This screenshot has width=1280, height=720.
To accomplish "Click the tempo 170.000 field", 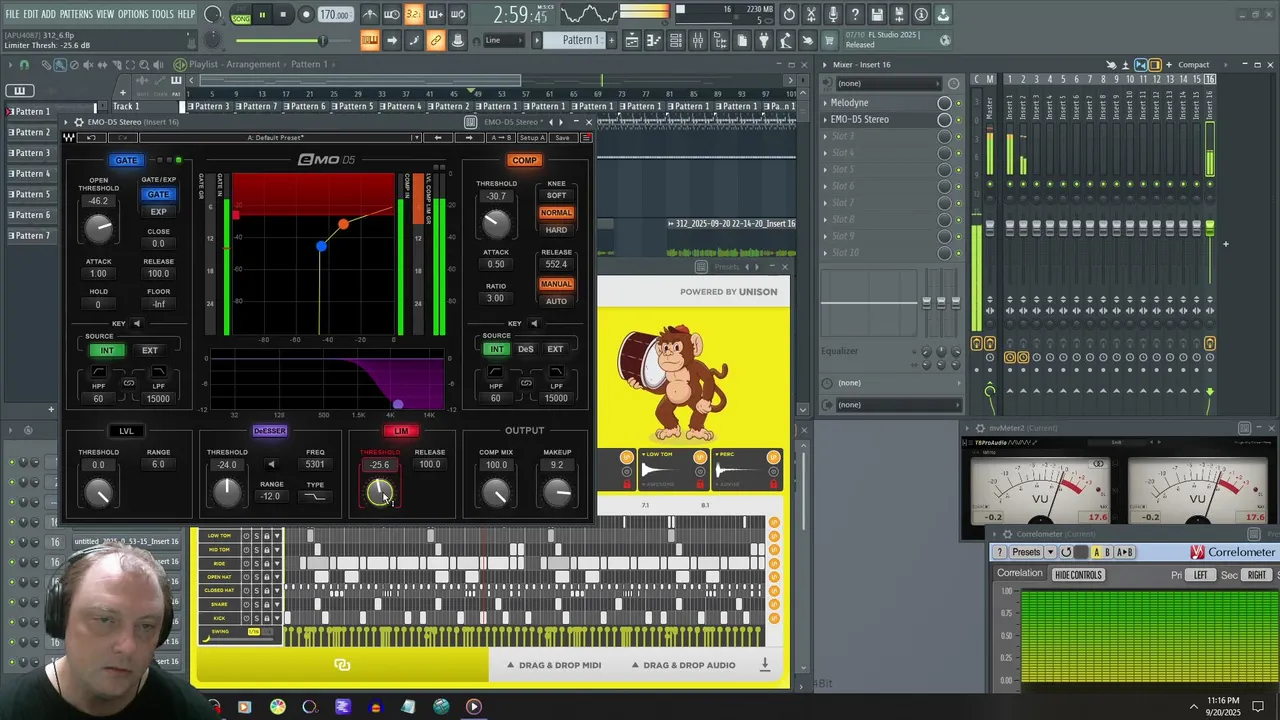I will click(334, 15).
